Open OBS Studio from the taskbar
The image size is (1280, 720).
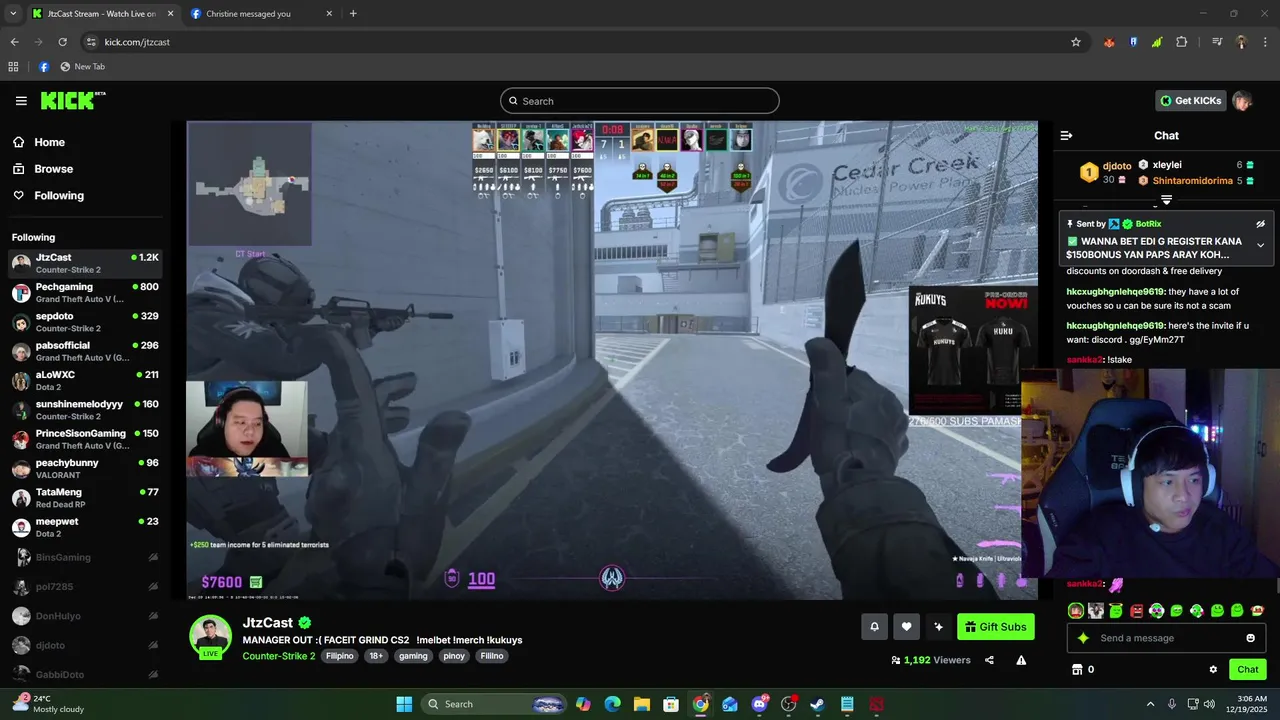point(788,704)
